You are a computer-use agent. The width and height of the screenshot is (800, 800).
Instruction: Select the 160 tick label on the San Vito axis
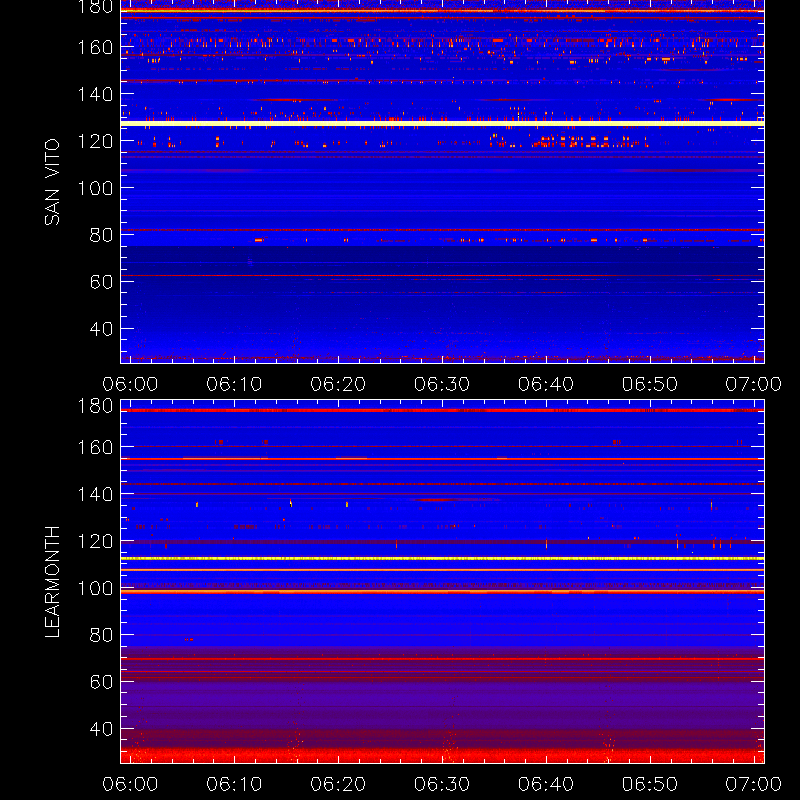click(x=95, y=47)
